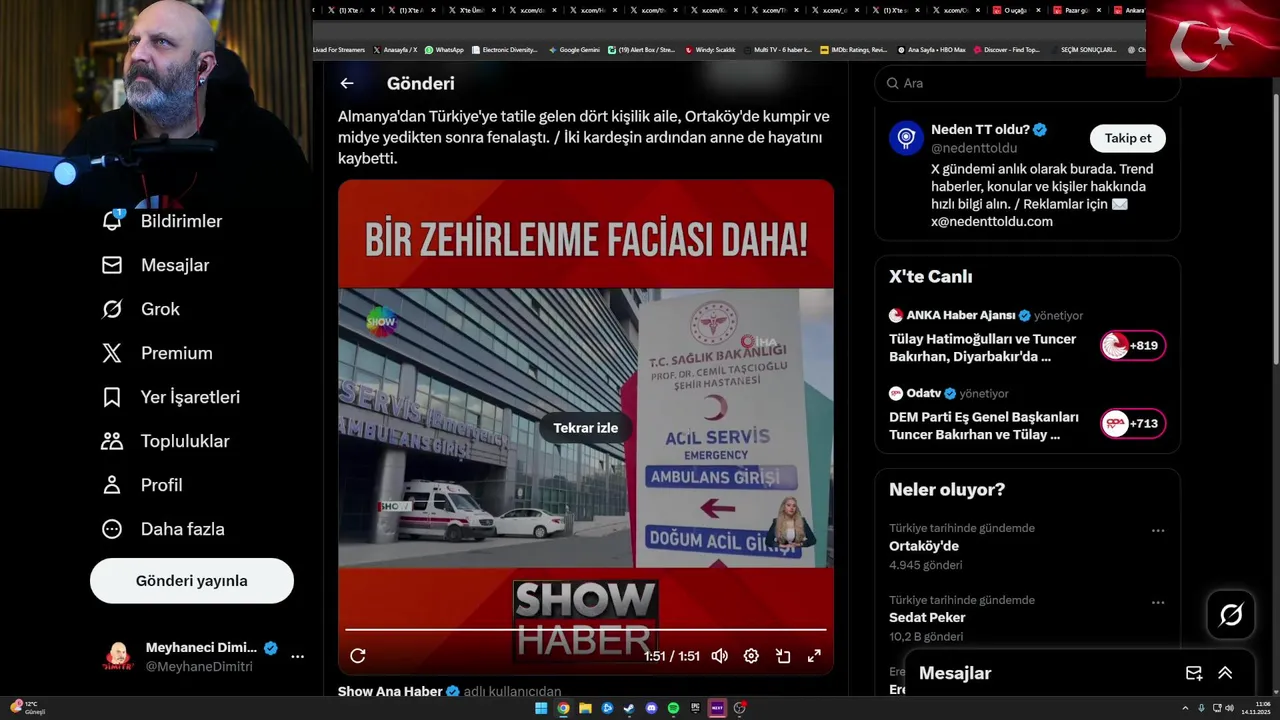Open Odatv DEM Parti broadcast title
Viewport: 1280px width, 720px height.
984,425
